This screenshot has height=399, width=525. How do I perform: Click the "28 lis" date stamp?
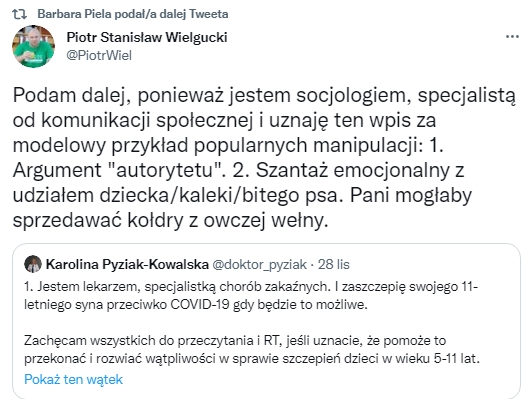tap(333, 264)
